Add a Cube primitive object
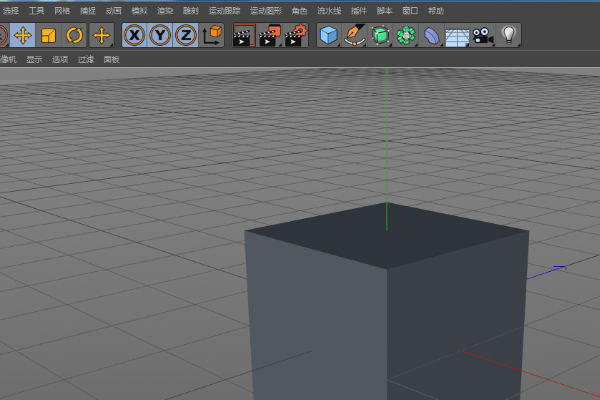The height and width of the screenshot is (400, 600). [328, 36]
